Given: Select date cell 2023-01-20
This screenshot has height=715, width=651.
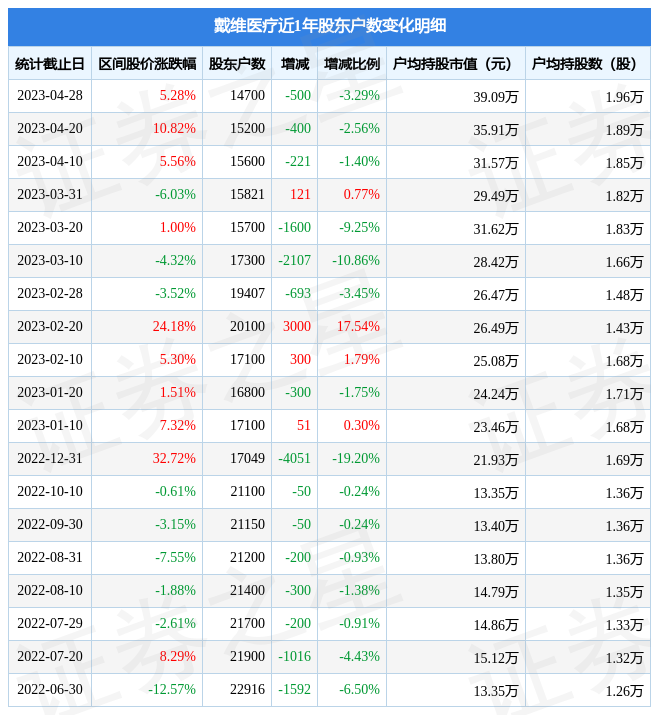Looking at the screenshot, I should 50,392.
